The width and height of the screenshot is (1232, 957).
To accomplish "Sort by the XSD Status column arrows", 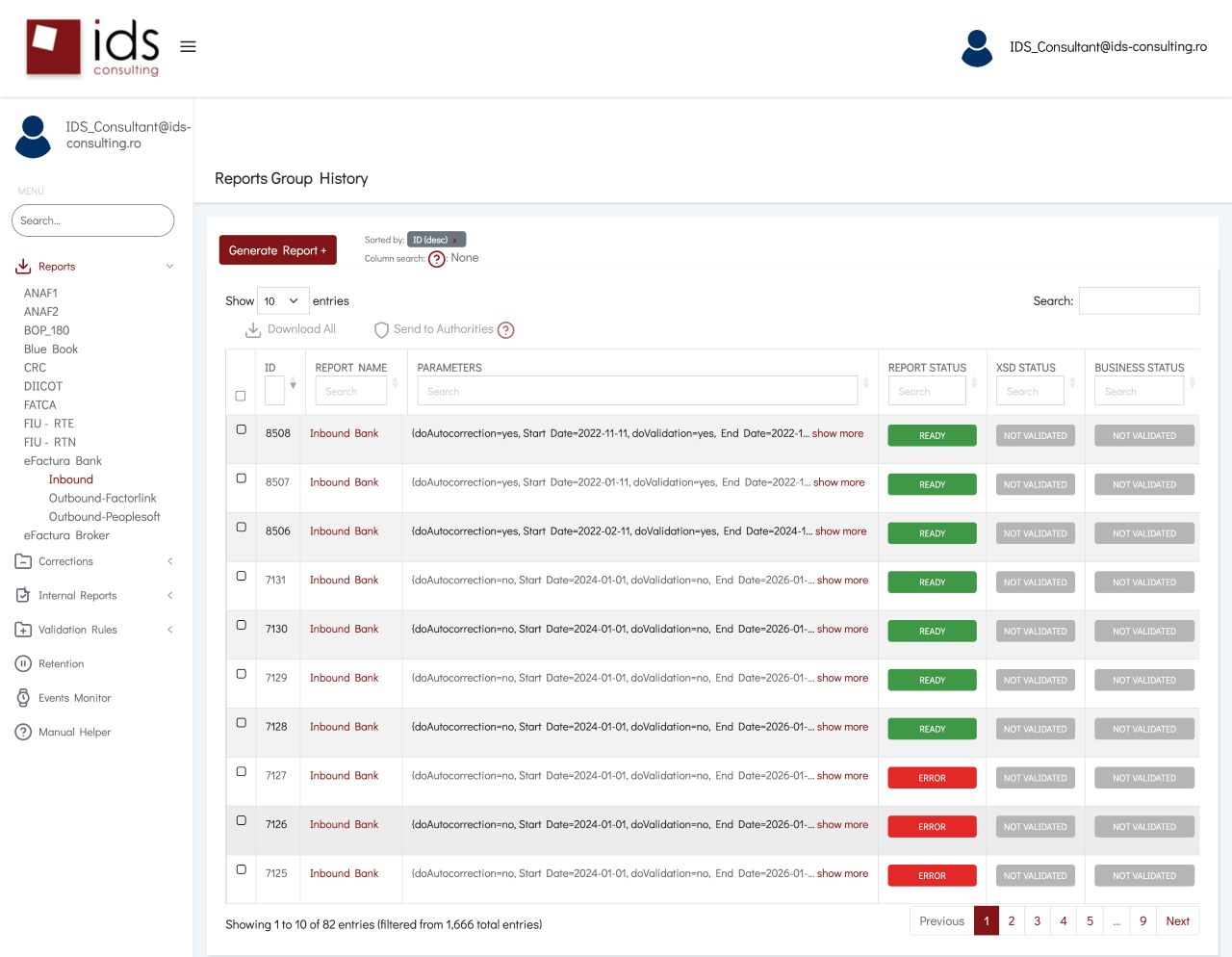I will 1072,383.
